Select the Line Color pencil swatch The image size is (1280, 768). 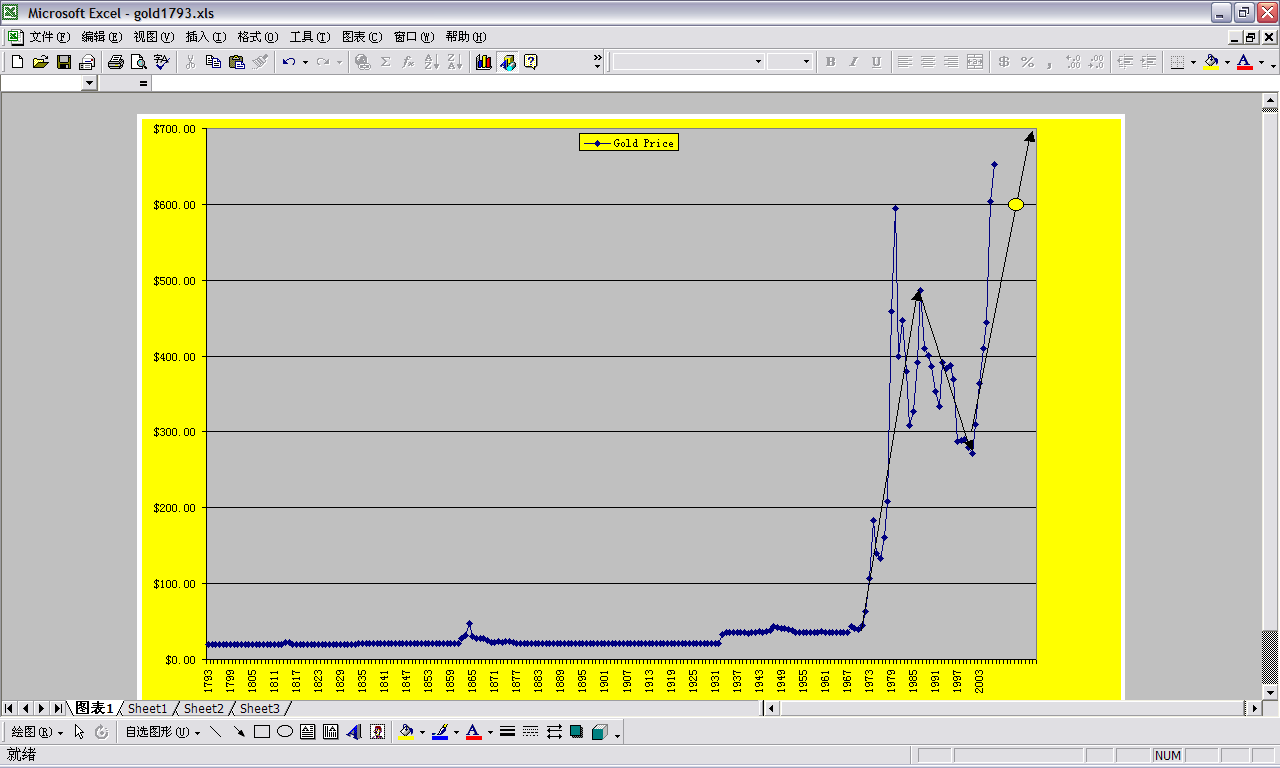(x=442, y=731)
